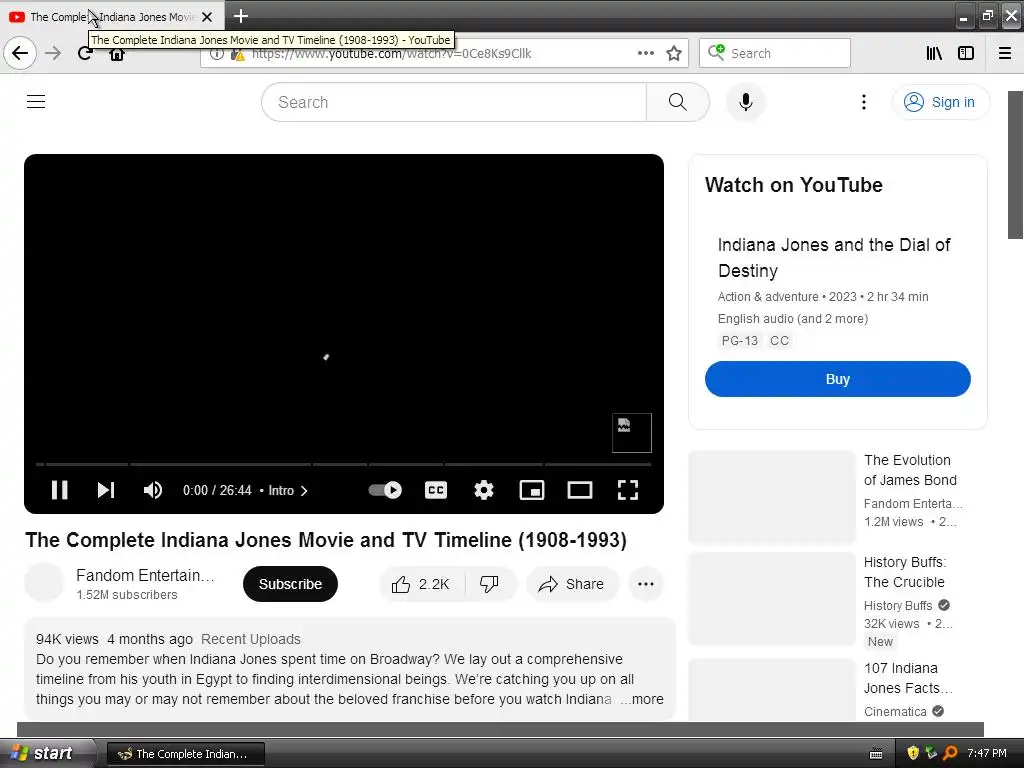The height and width of the screenshot is (768, 1024).
Task: Start voice search with microphone
Action: click(x=746, y=102)
